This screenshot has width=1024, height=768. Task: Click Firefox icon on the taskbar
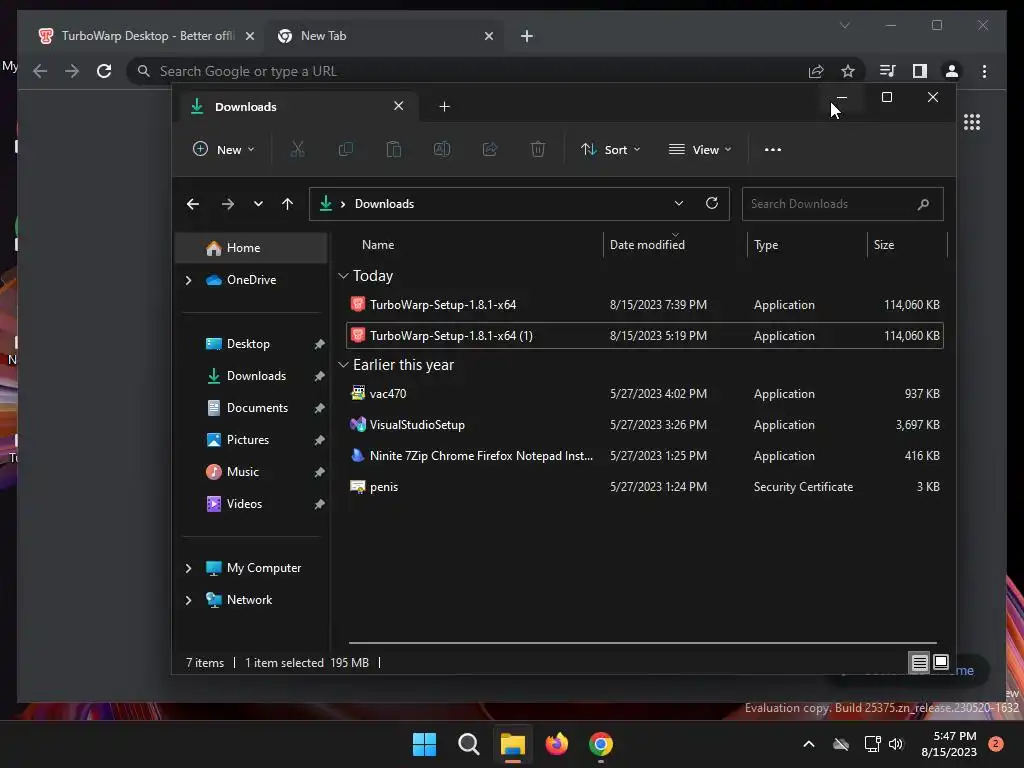tap(556, 744)
